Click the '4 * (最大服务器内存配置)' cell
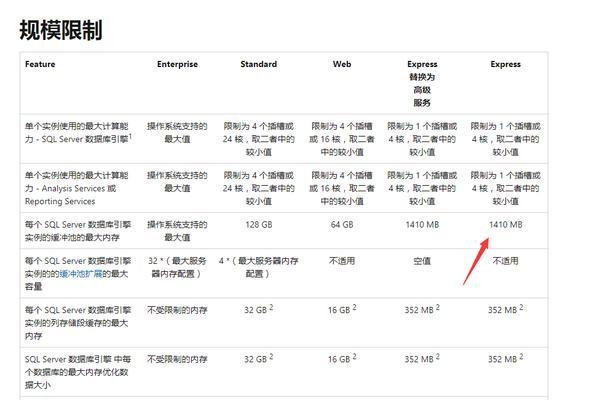The height and width of the screenshot is (400, 603). 258,267
